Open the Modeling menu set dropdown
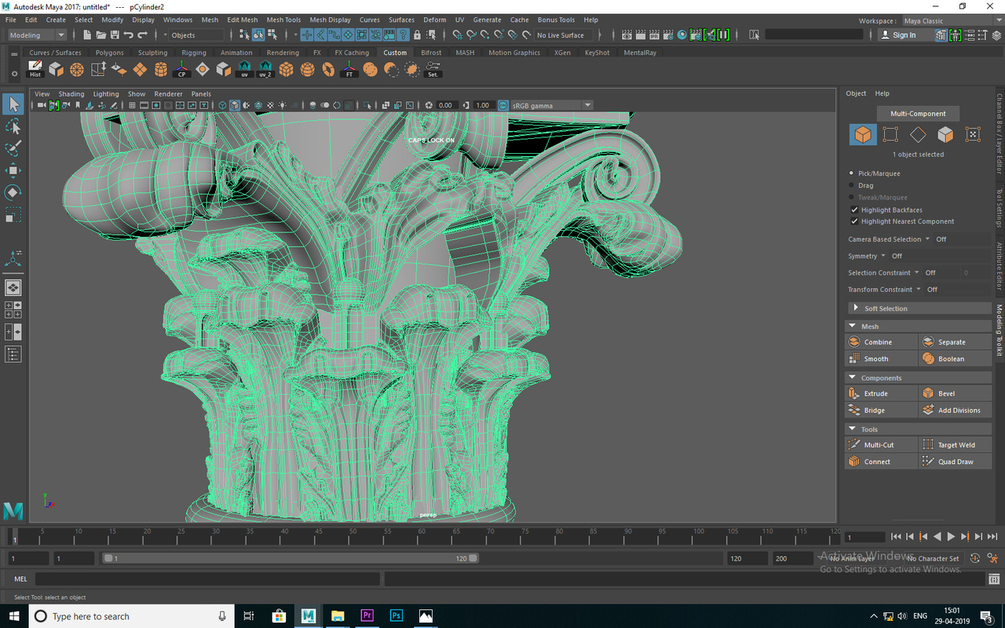The height and width of the screenshot is (628, 1005). tap(36, 35)
